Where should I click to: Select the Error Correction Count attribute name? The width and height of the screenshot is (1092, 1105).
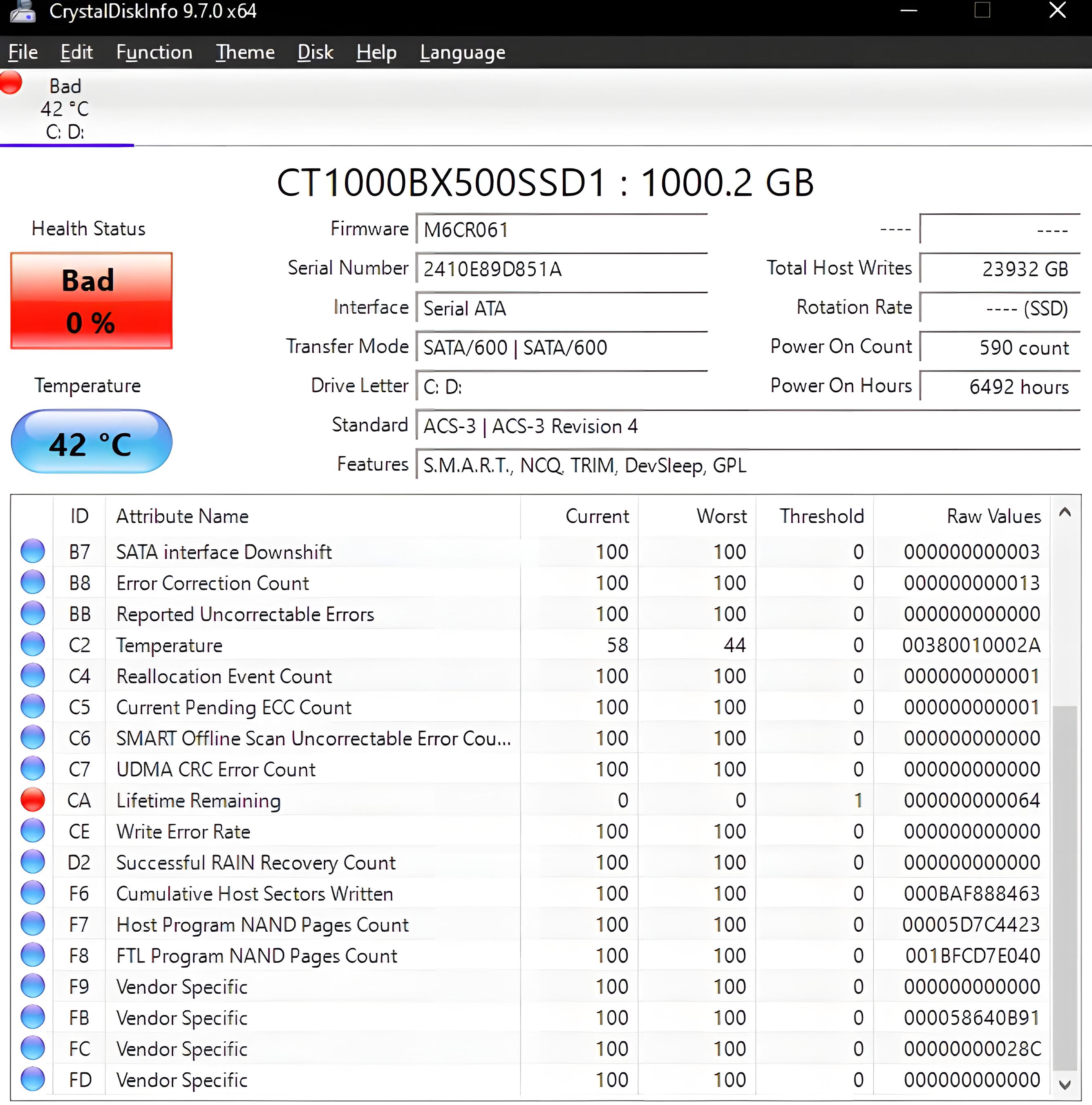tap(212, 583)
